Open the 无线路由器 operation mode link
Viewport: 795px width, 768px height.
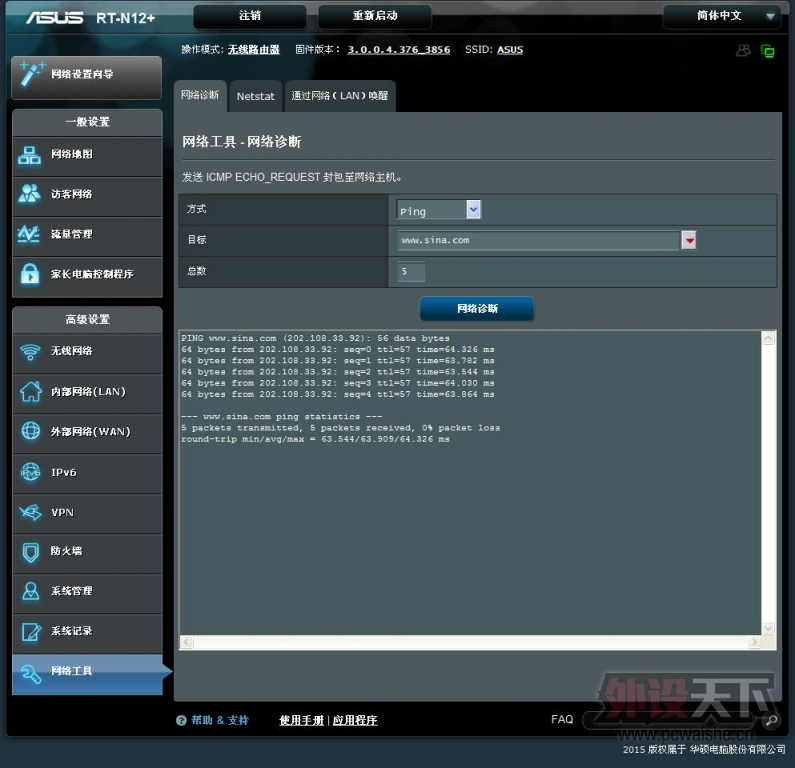254,50
